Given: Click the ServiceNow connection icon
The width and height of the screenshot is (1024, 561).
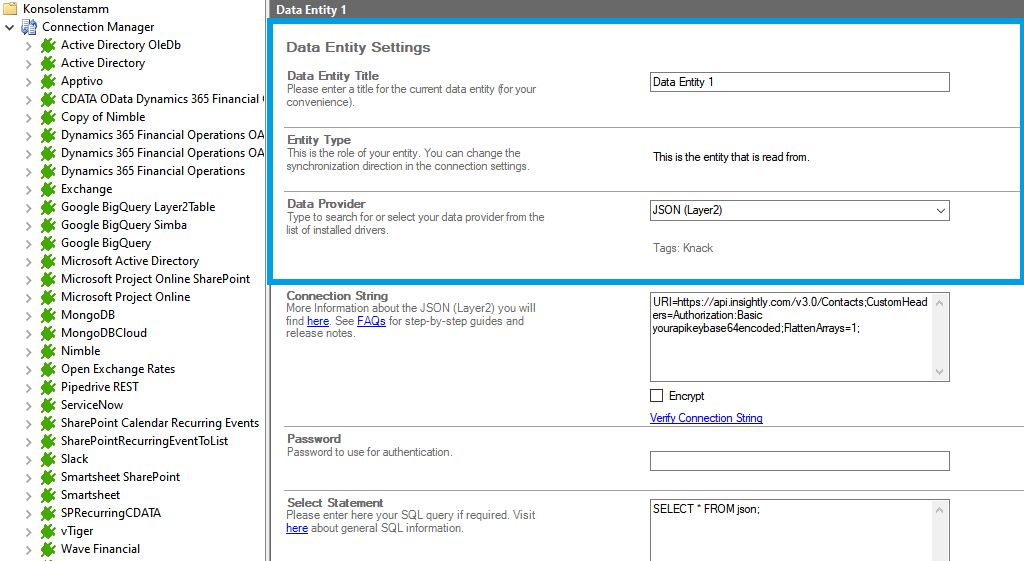Looking at the screenshot, I should [x=48, y=405].
